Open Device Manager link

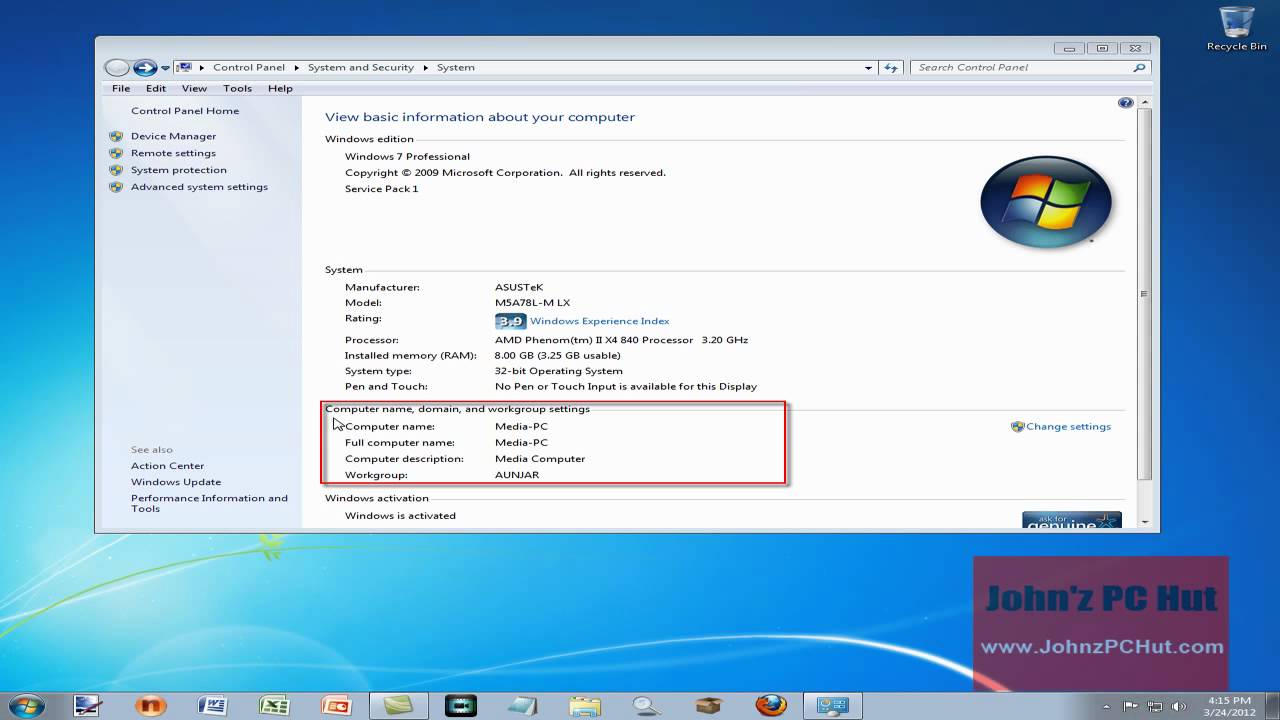tap(173, 136)
